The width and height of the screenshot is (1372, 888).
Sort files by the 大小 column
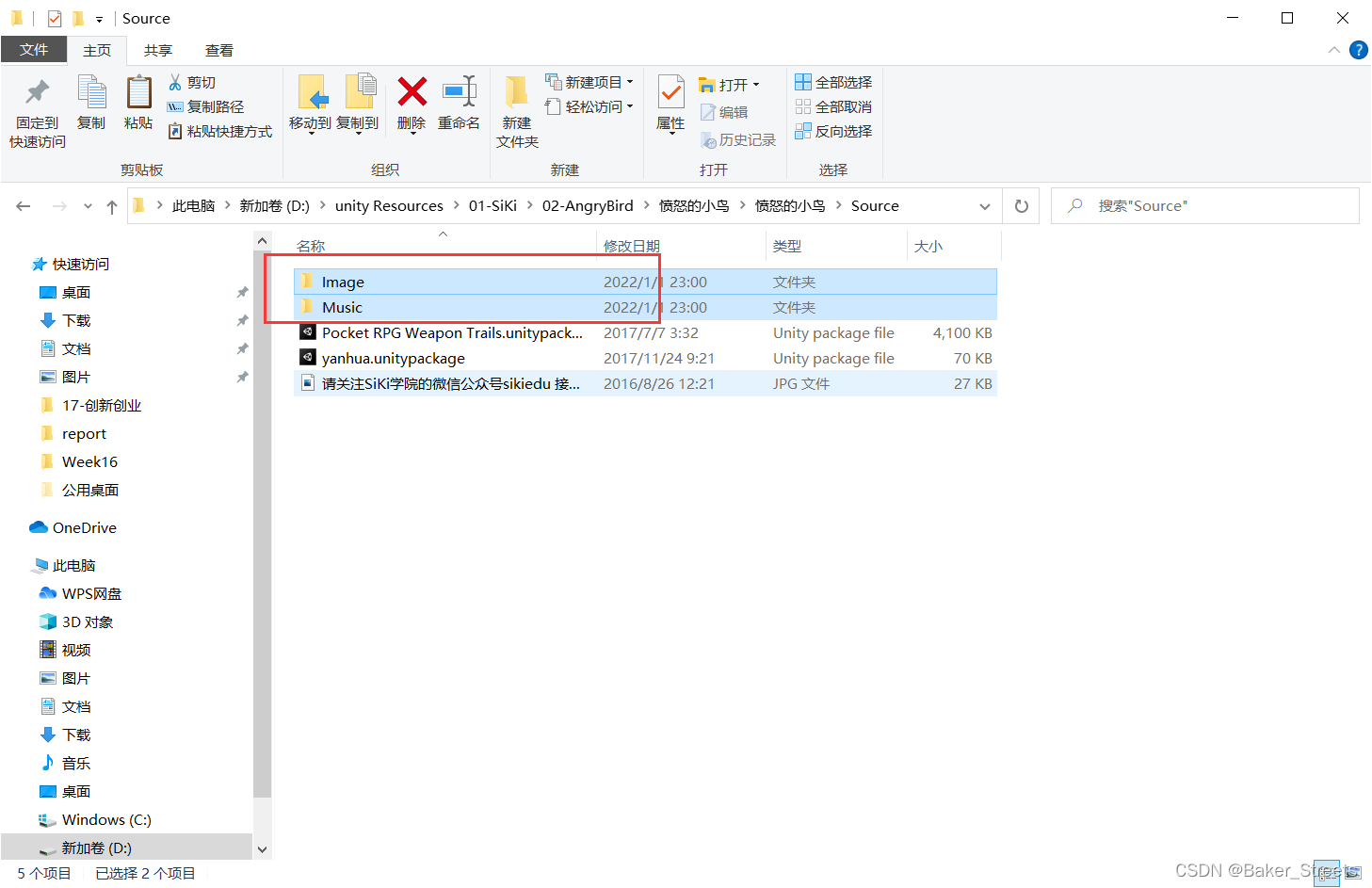[928, 247]
